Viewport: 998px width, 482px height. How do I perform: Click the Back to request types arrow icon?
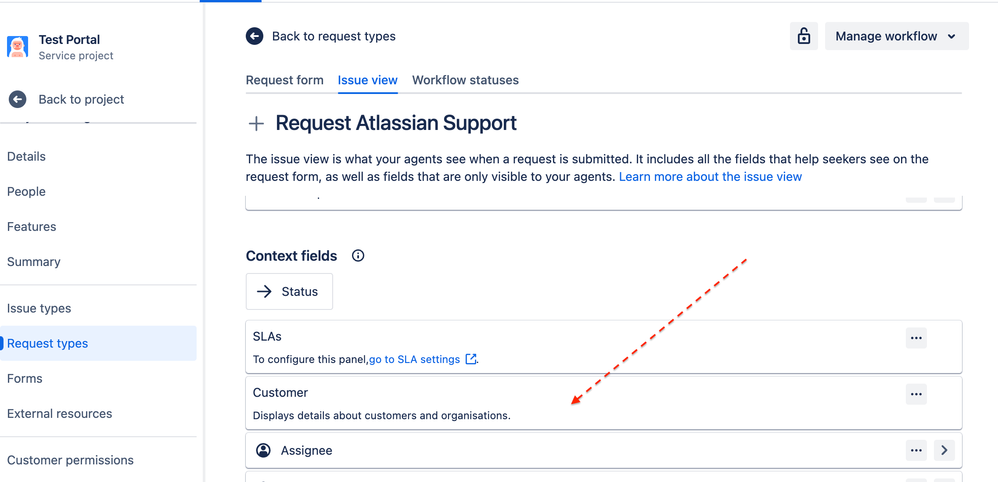(x=255, y=36)
